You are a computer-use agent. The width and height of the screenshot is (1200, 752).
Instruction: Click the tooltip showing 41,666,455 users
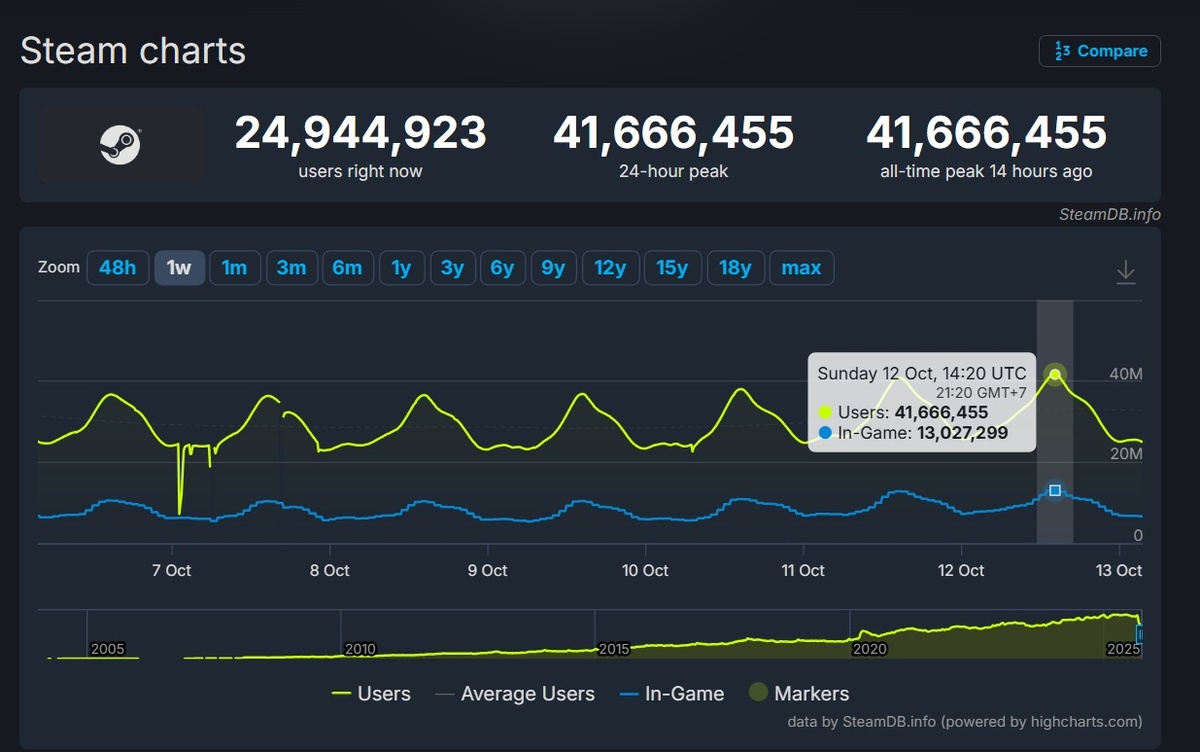tap(920, 403)
